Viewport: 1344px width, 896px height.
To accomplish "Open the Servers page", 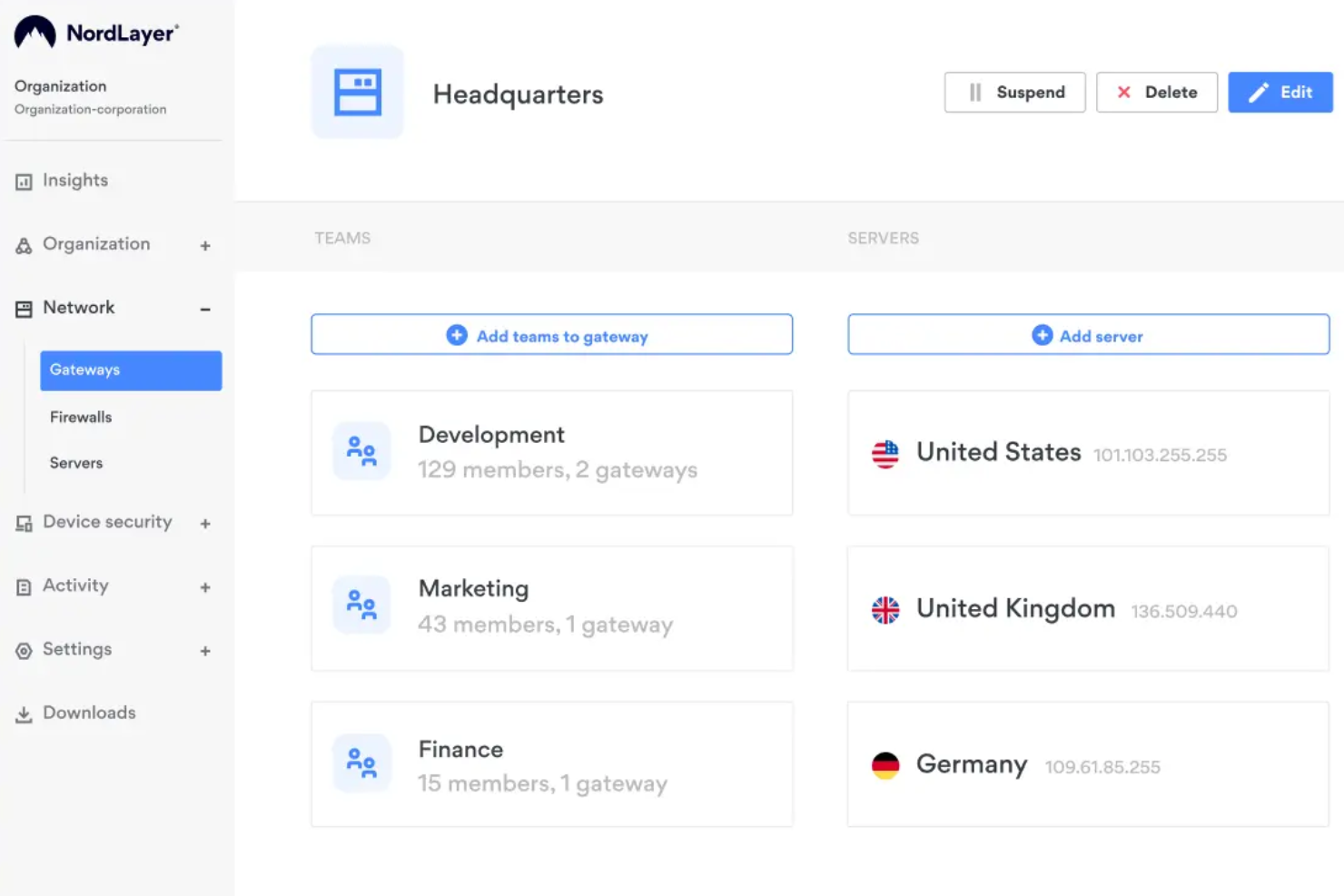I will (x=75, y=463).
